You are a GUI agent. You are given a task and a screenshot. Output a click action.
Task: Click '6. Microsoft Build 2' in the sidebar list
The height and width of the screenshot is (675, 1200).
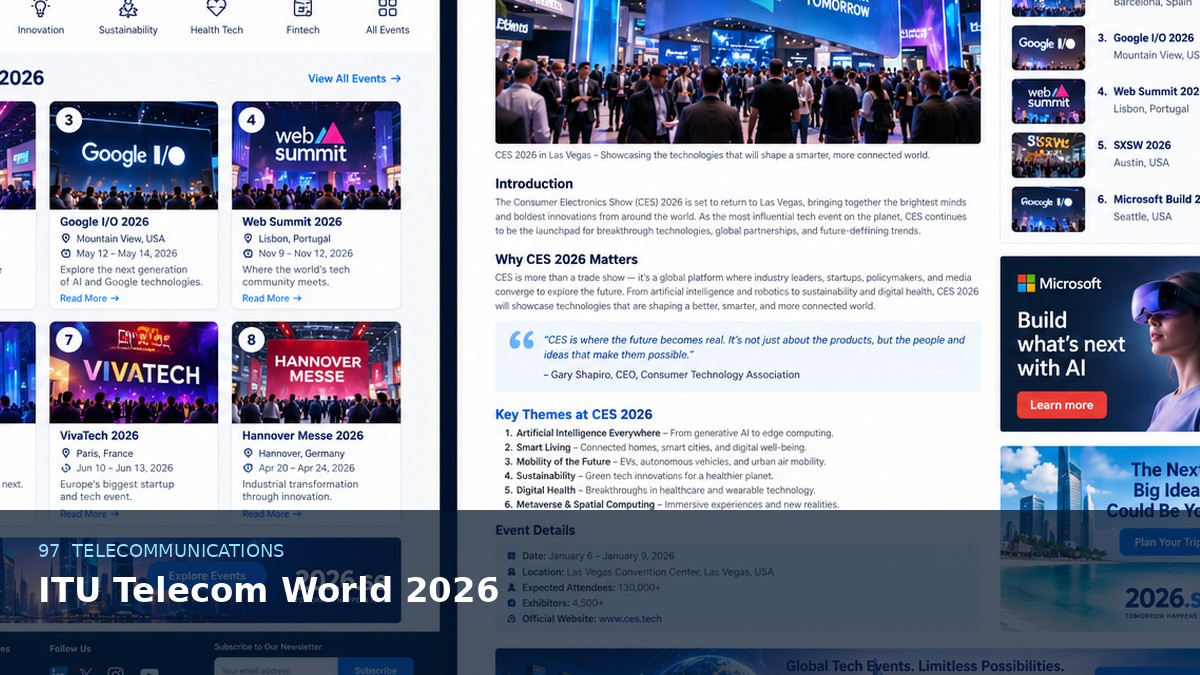[x=1148, y=200]
